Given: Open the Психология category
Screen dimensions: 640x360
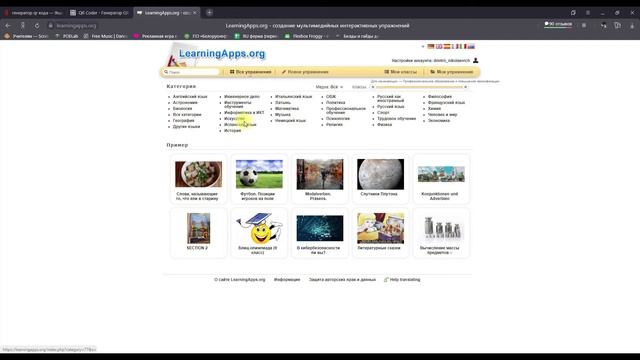Looking at the screenshot, I should coord(338,119).
